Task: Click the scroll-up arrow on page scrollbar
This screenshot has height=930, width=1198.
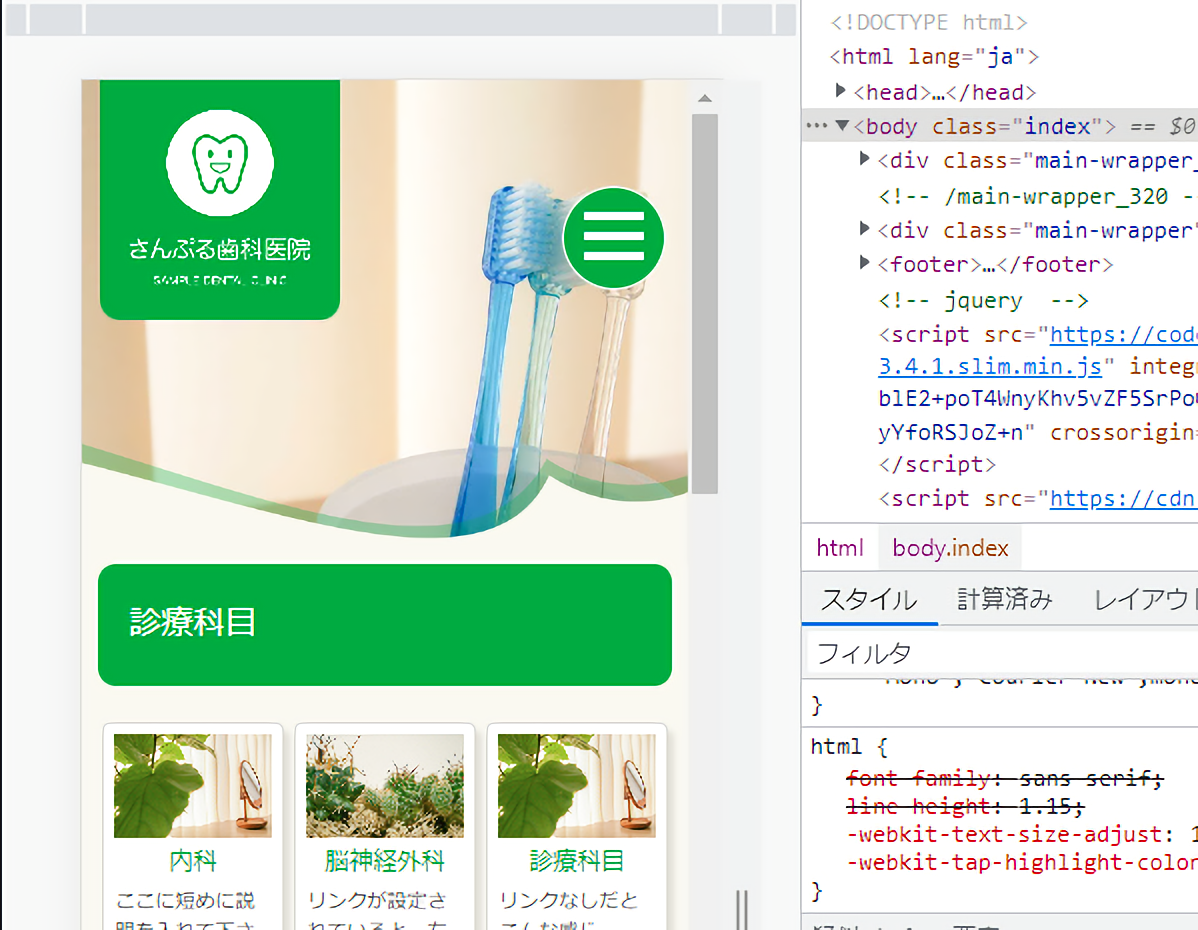Action: click(704, 98)
